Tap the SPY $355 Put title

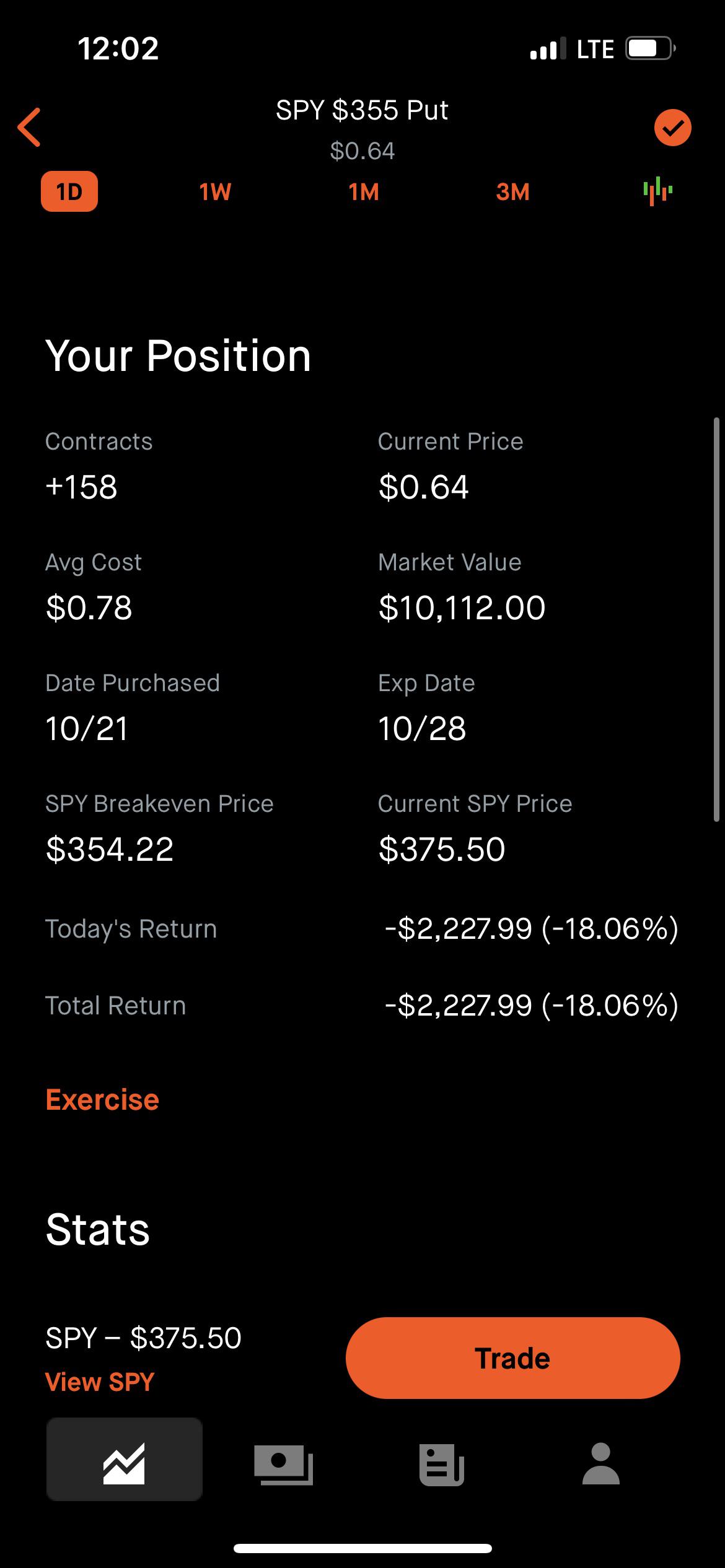click(x=362, y=111)
